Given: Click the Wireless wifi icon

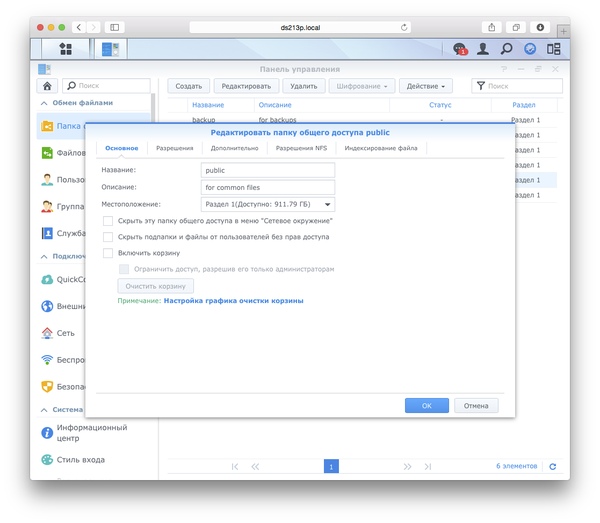Looking at the screenshot, I should [47, 360].
